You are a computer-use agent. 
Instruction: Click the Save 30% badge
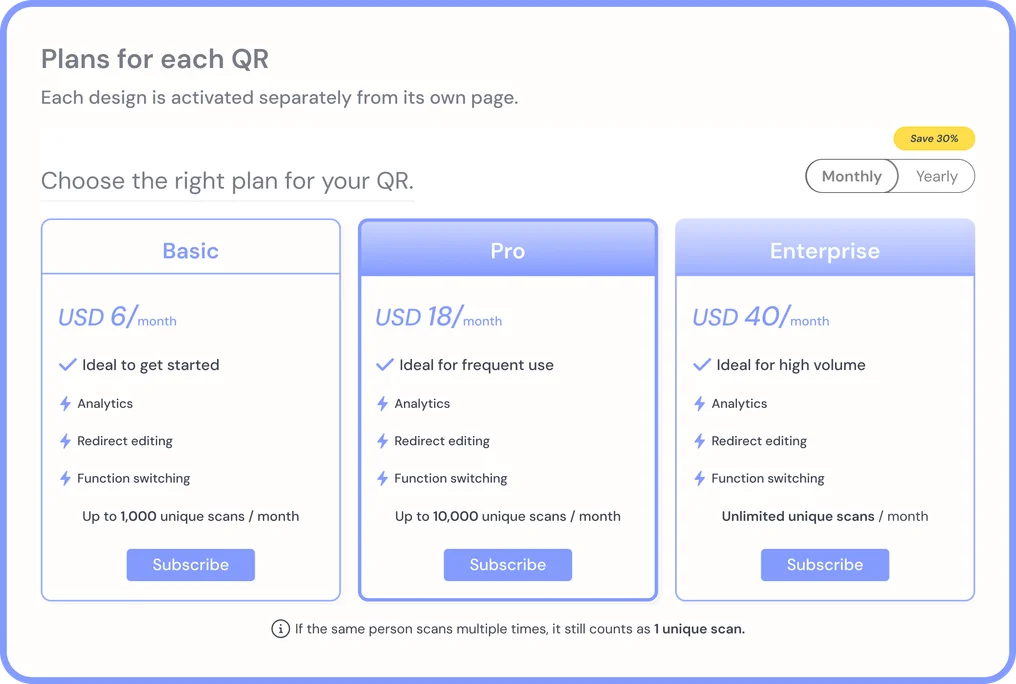pyautogui.click(x=934, y=139)
